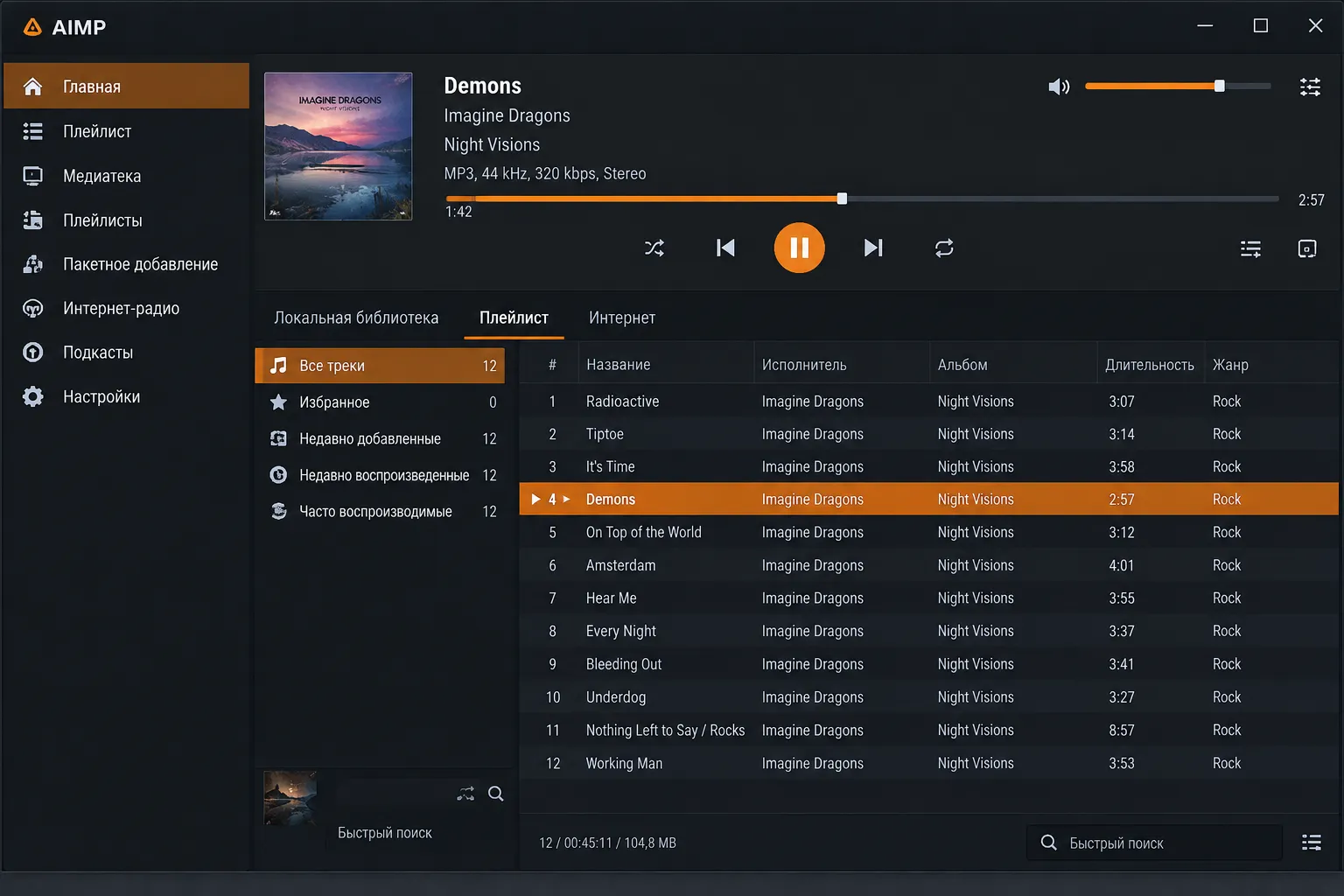Select track Bleeding Out

coord(929,664)
